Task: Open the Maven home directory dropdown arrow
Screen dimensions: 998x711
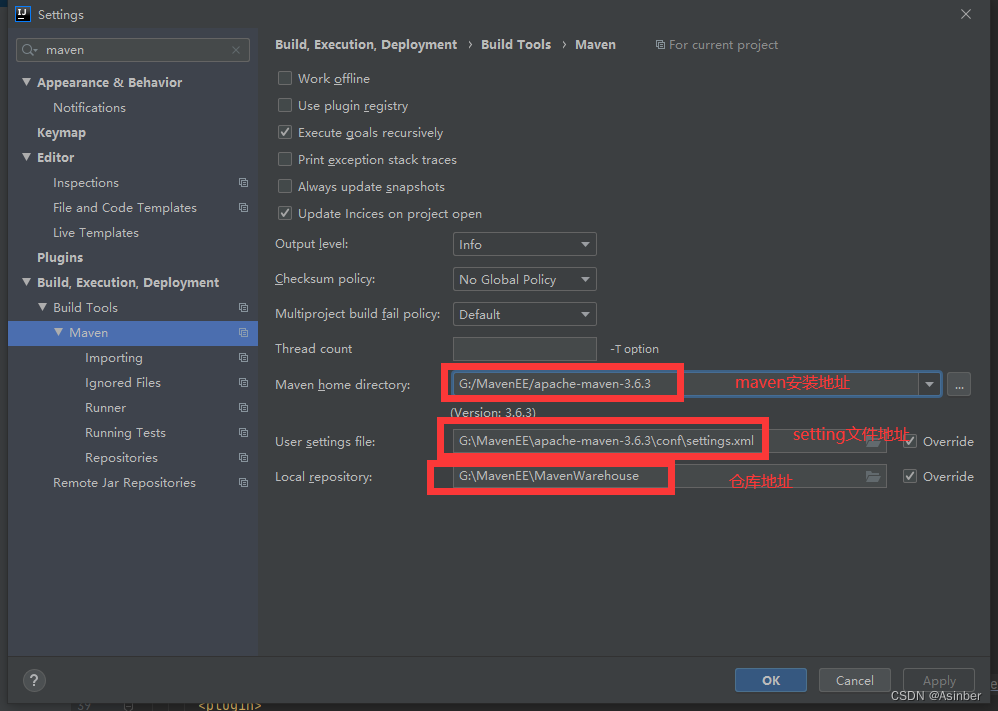Action: tap(929, 384)
